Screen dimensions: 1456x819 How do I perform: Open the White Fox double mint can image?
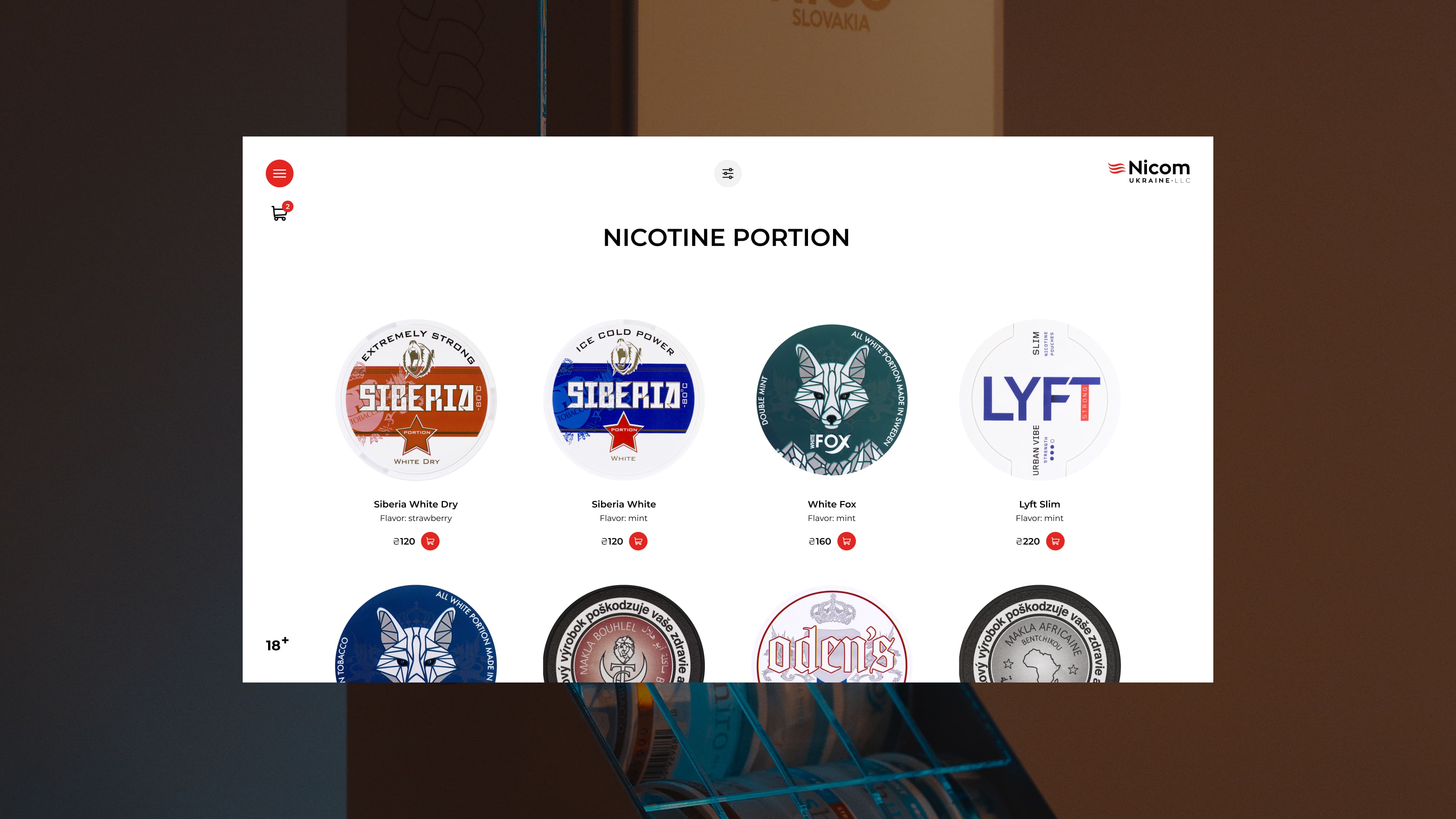[832, 400]
